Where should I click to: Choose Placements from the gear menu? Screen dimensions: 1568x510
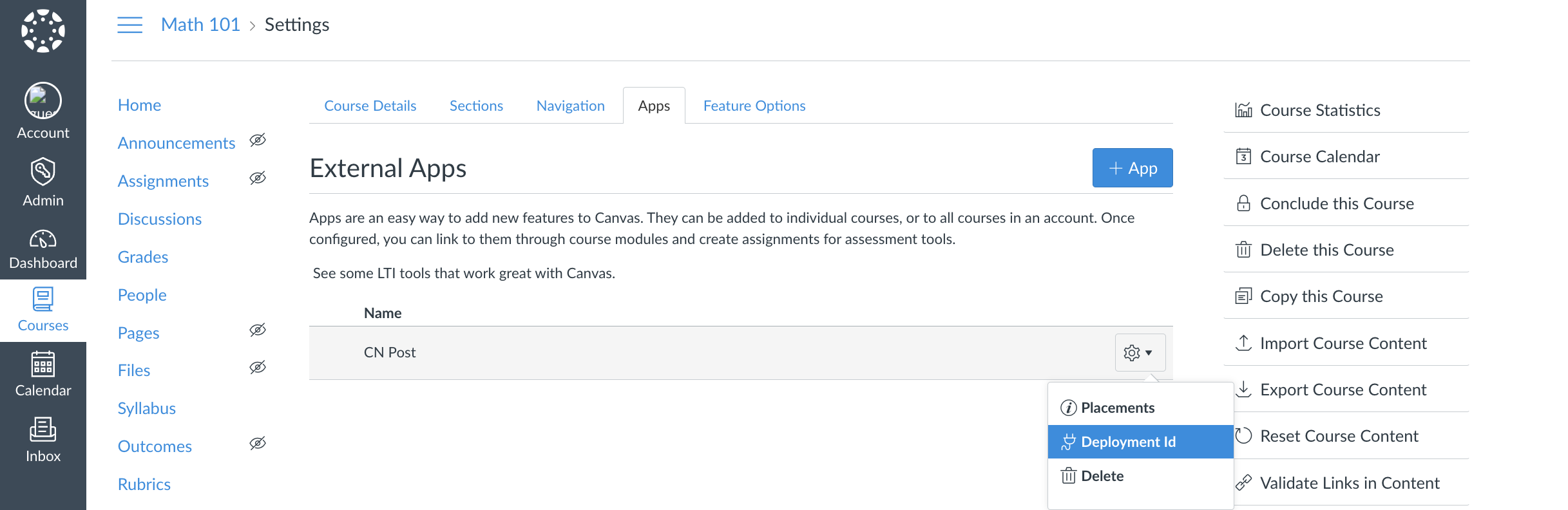pos(1117,408)
